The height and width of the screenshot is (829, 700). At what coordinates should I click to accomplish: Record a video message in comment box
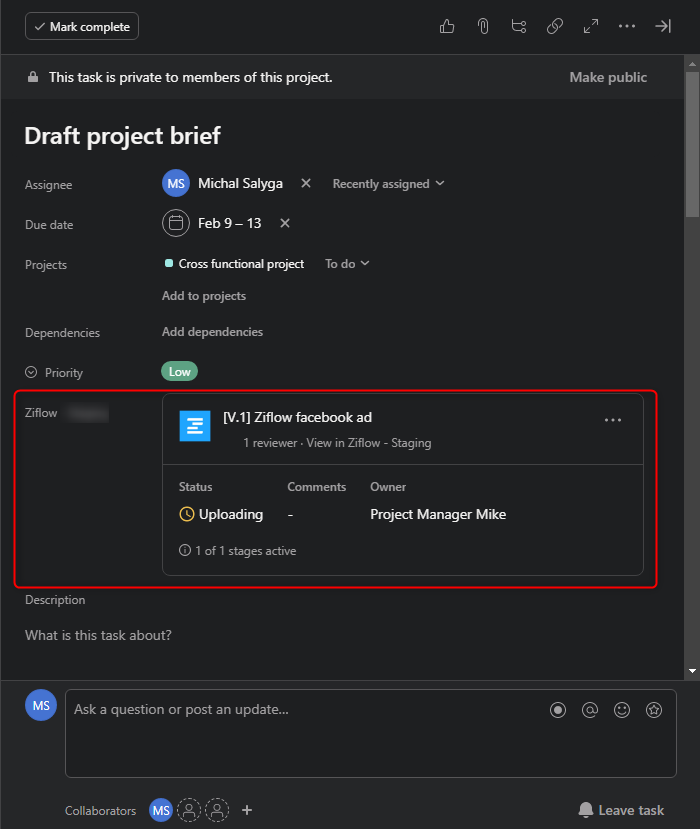pos(558,710)
